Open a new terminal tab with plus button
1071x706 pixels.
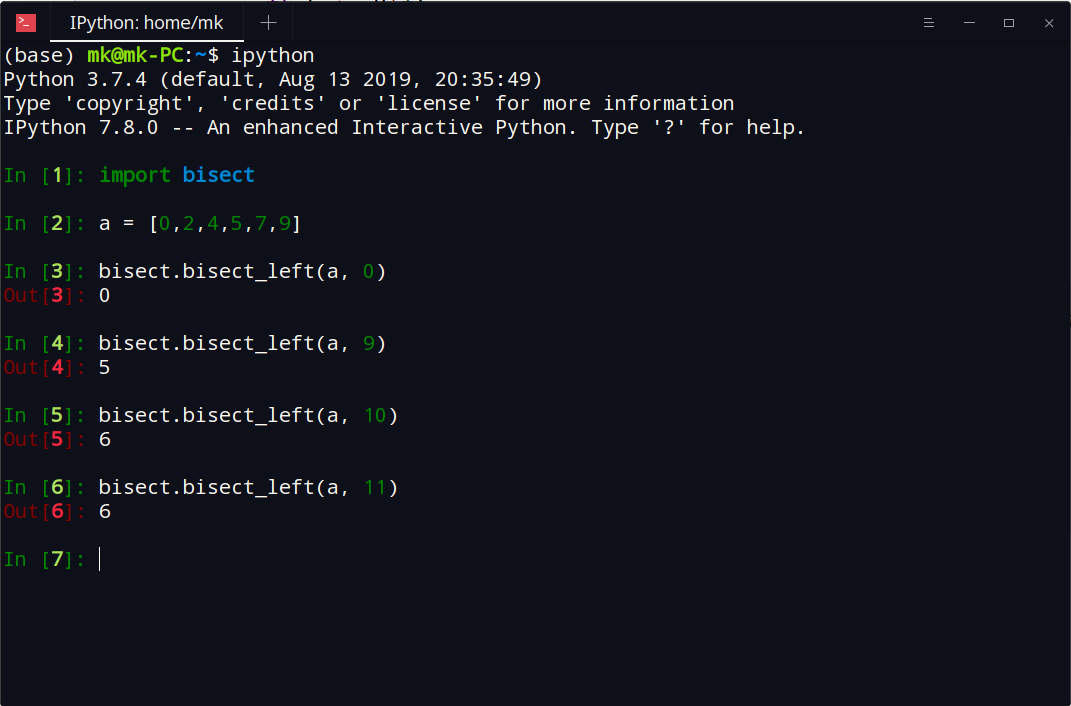pos(268,23)
